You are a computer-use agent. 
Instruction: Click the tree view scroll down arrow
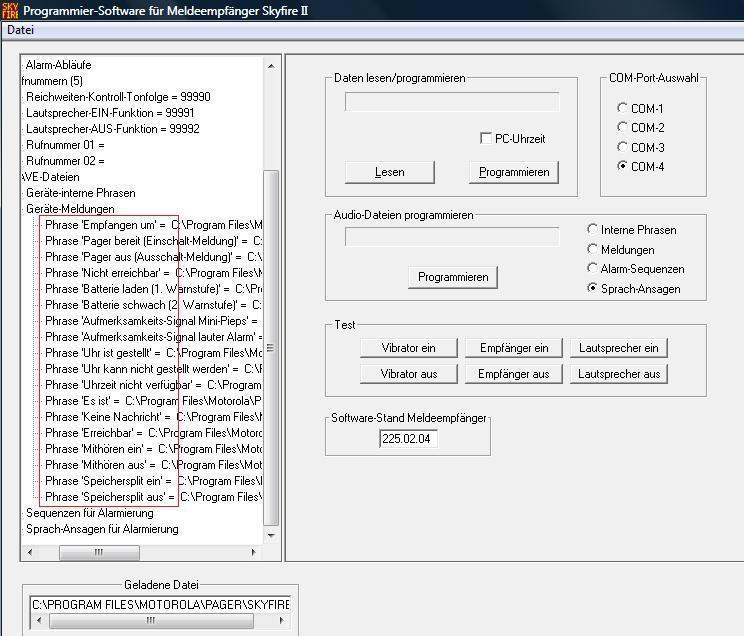click(x=271, y=535)
